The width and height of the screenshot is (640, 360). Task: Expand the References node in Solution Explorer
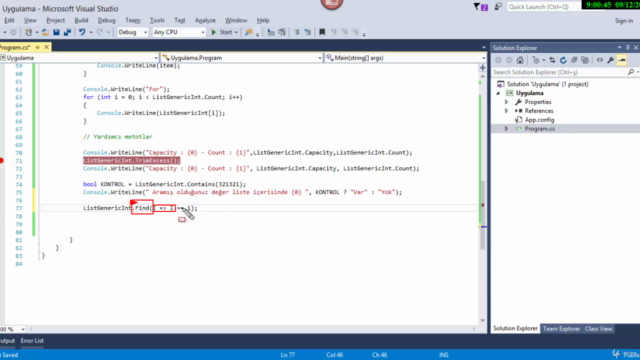click(x=507, y=111)
